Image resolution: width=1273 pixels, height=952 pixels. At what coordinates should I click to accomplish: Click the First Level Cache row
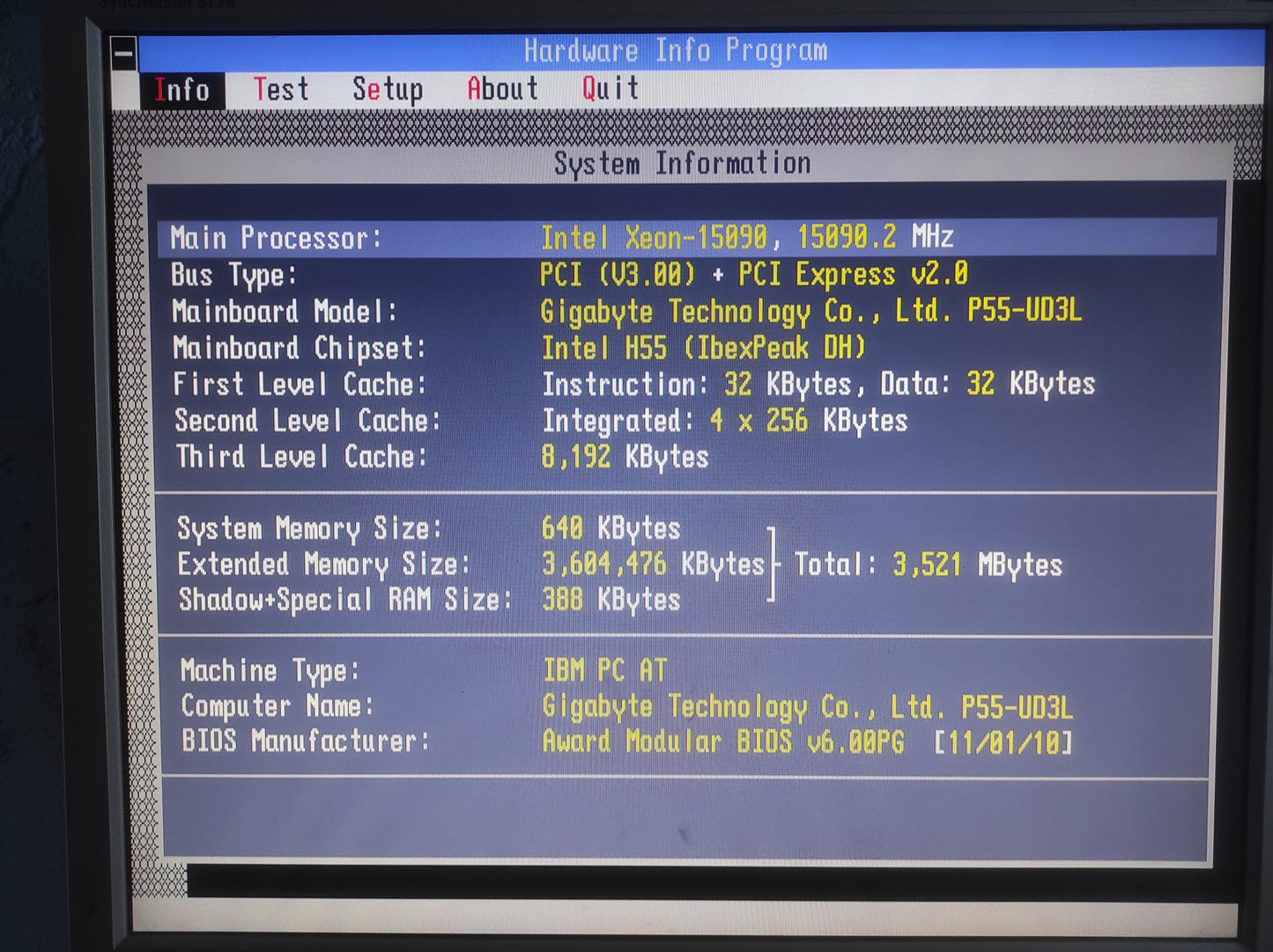[x=687, y=384]
